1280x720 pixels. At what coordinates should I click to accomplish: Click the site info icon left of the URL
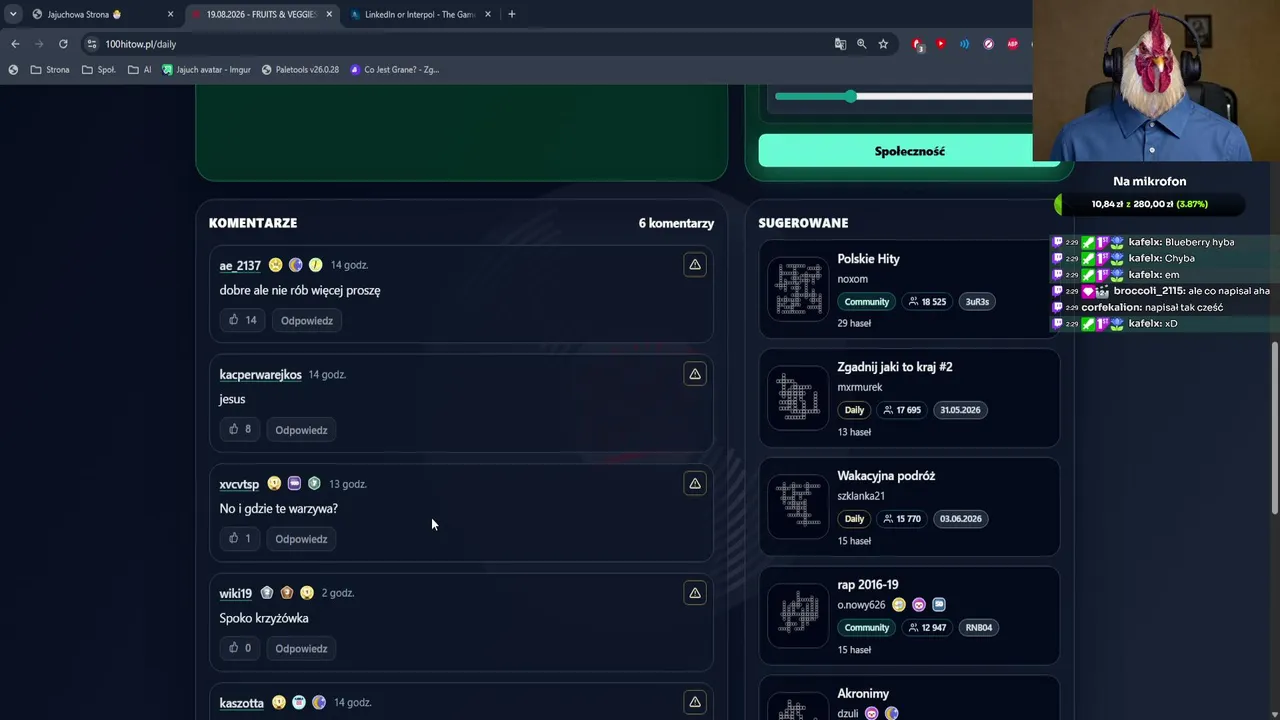coord(92,44)
